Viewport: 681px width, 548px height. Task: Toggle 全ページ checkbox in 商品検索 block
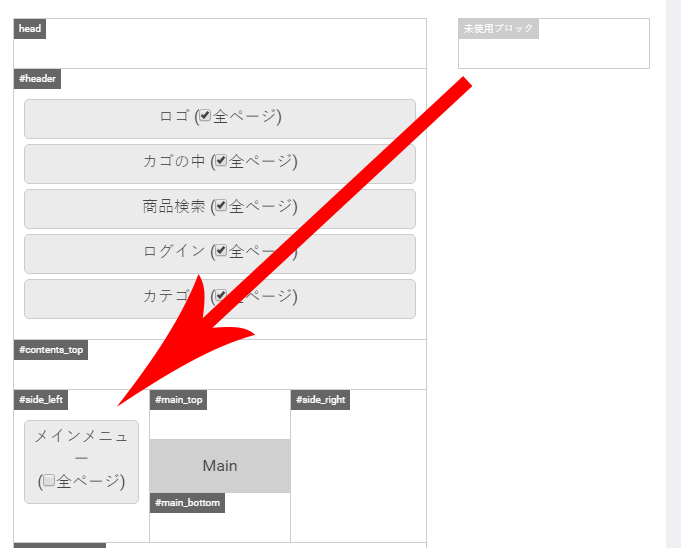pyautogui.click(x=221, y=205)
